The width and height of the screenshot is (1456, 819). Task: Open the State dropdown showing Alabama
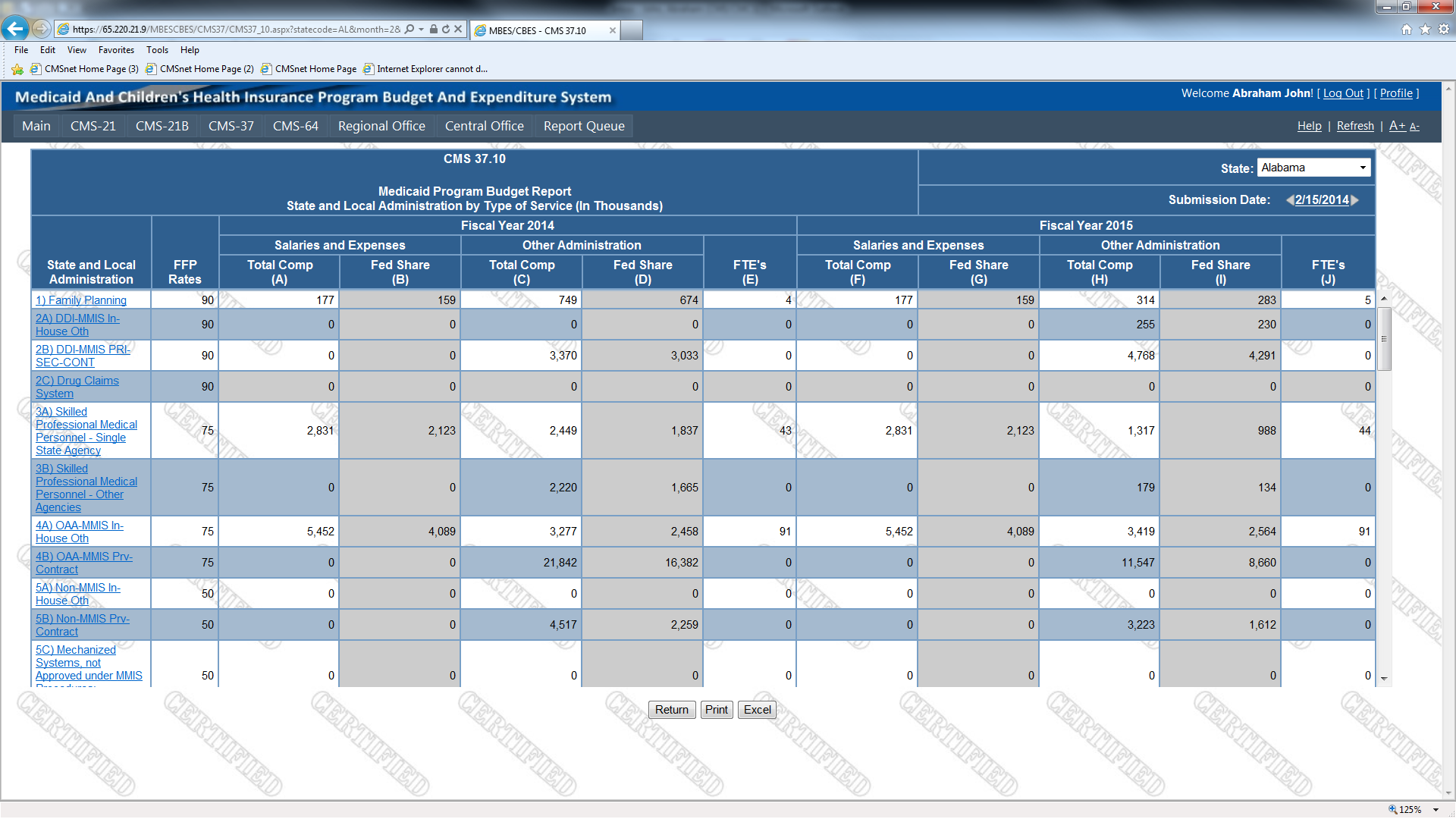[x=1313, y=168]
